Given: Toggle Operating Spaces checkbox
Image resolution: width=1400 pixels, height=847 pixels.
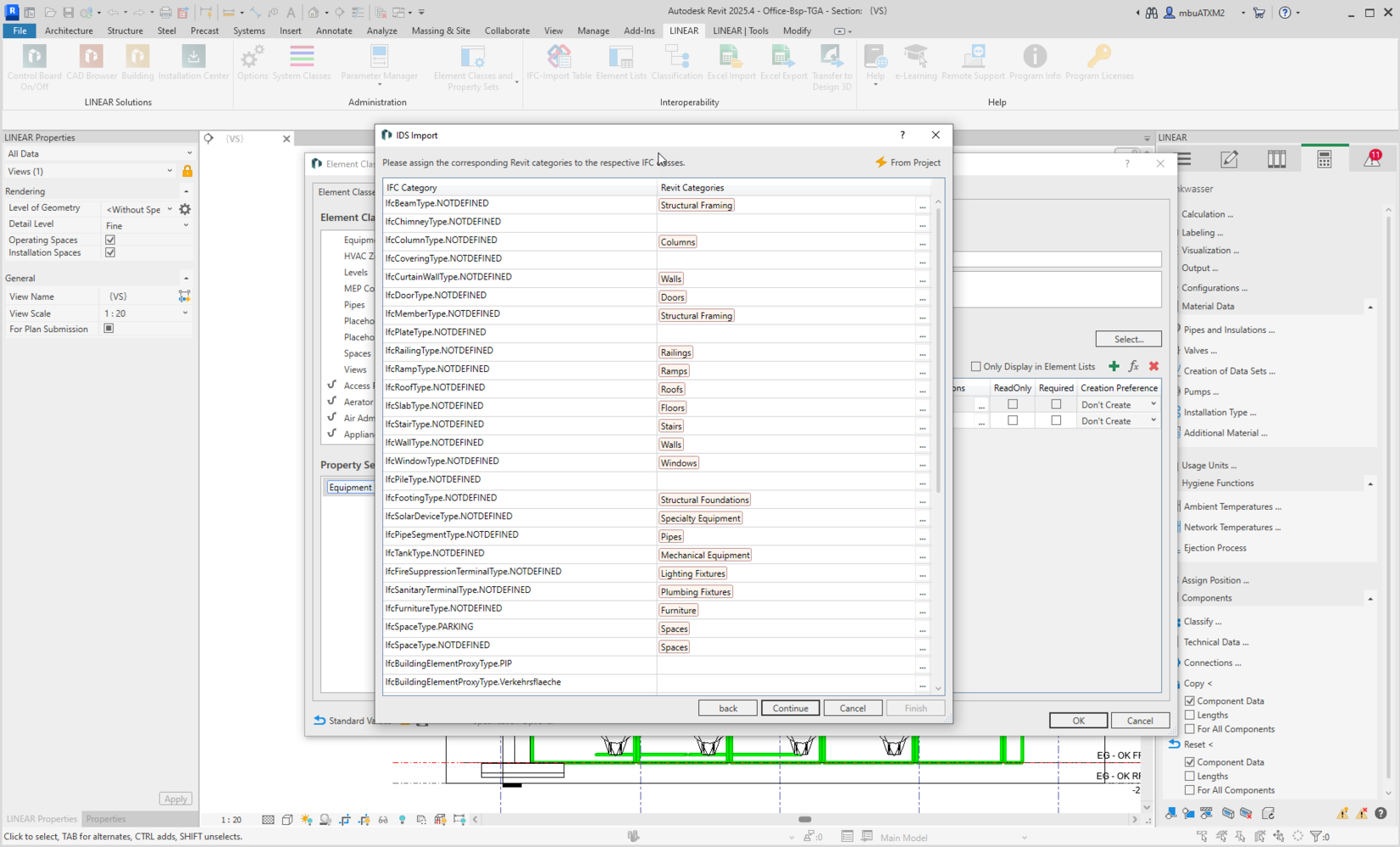Looking at the screenshot, I should [110, 240].
